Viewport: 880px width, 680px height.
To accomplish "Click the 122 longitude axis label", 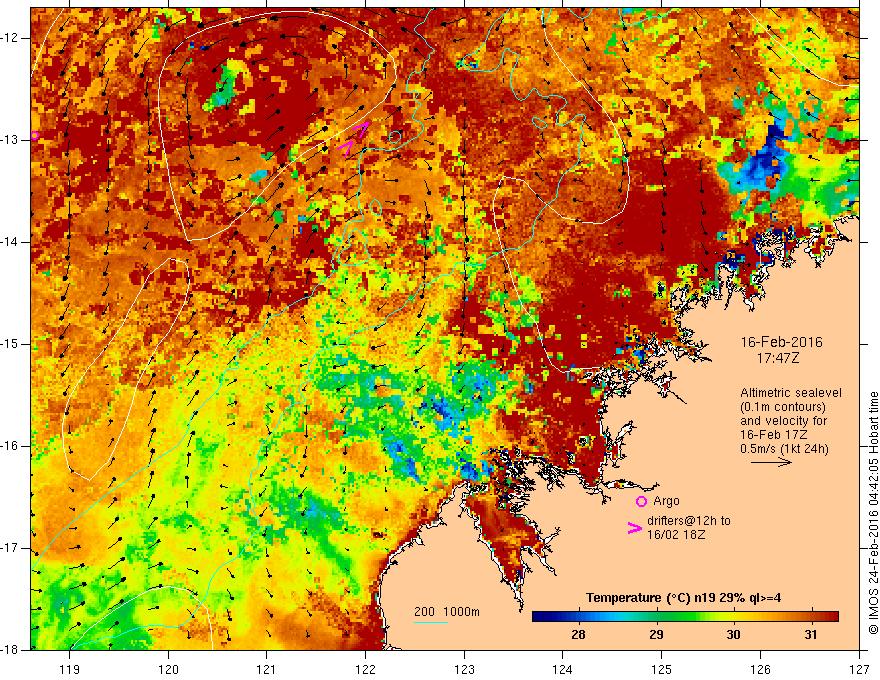I will pyautogui.click(x=365, y=669).
